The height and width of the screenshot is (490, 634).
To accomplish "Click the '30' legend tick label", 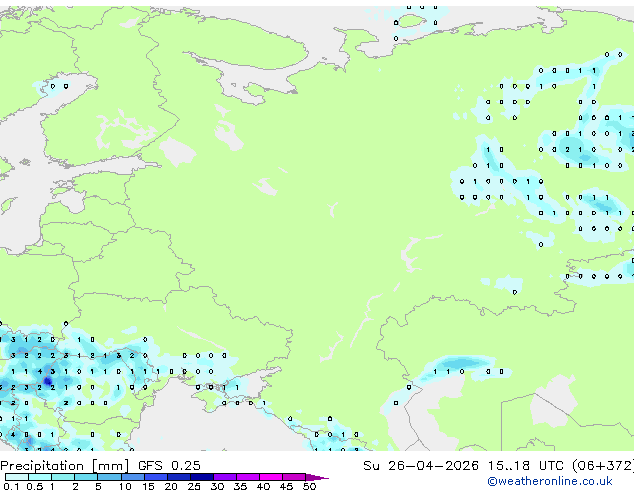I will [218, 486].
